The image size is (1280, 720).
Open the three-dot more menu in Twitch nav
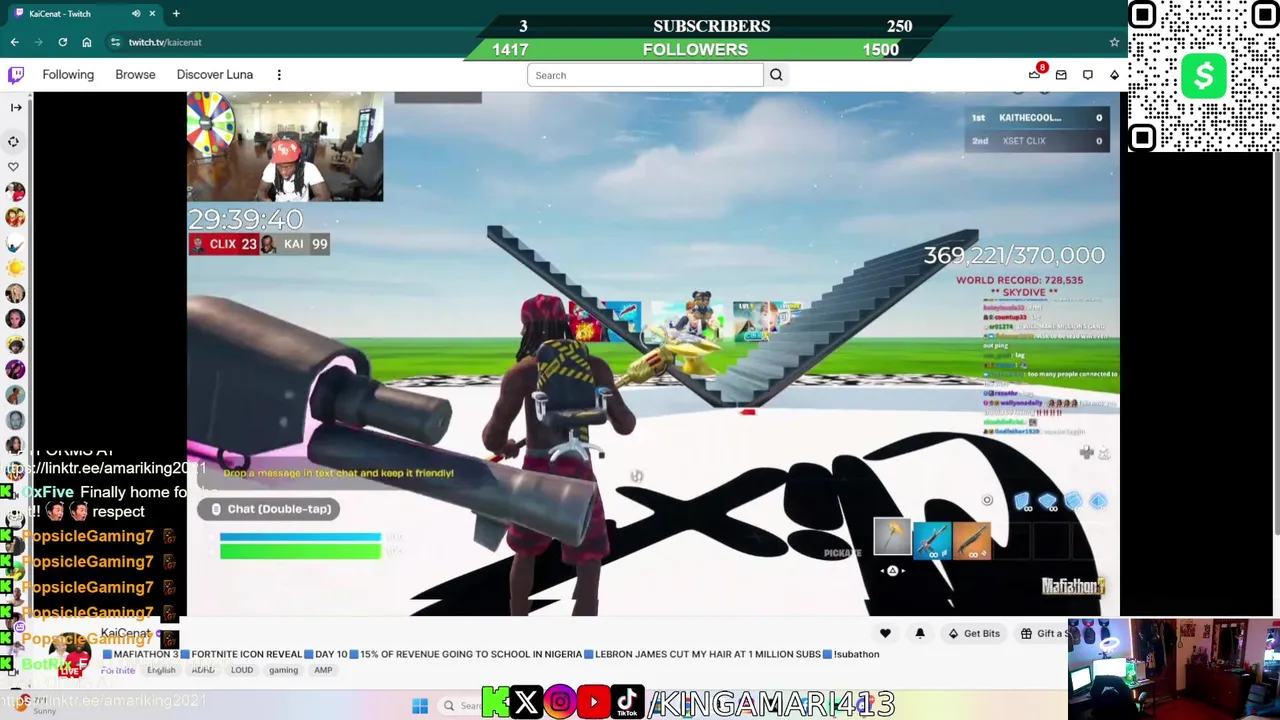pyautogui.click(x=279, y=75)
